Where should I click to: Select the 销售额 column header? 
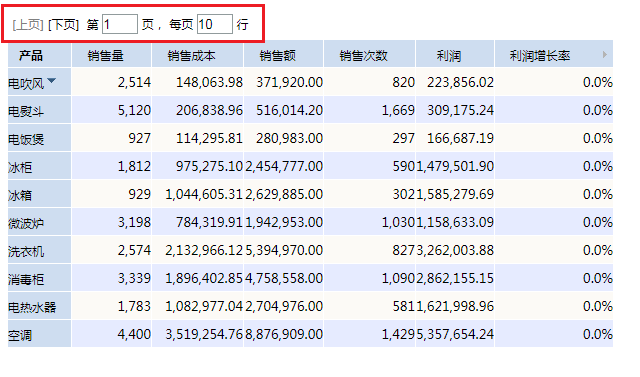coord(284,54)
